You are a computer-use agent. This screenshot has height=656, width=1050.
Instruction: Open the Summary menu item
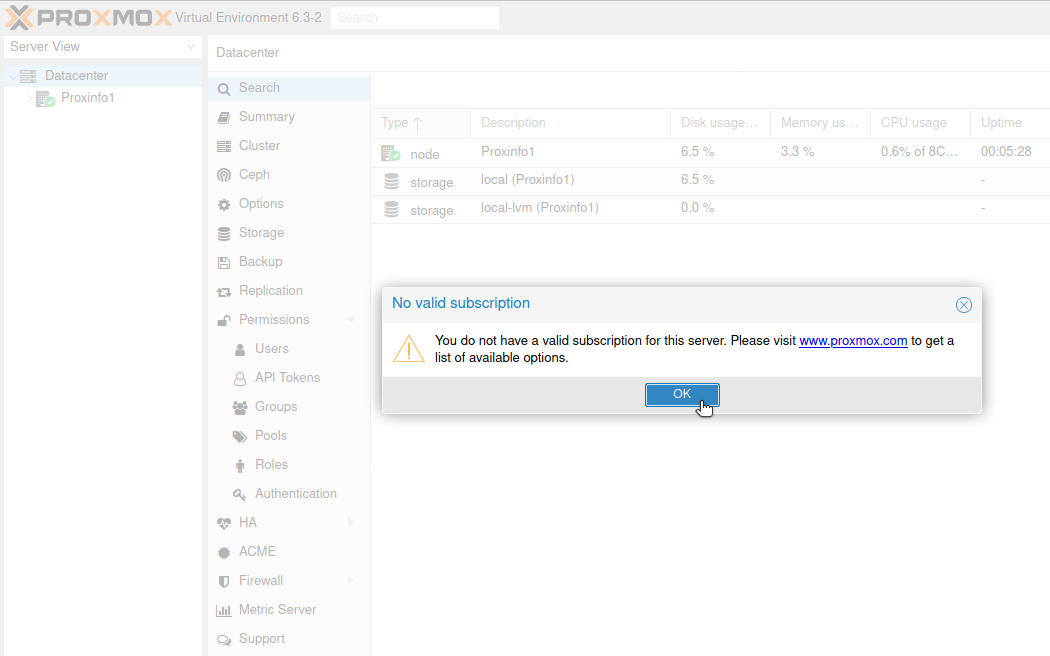[x=267, y=116]
